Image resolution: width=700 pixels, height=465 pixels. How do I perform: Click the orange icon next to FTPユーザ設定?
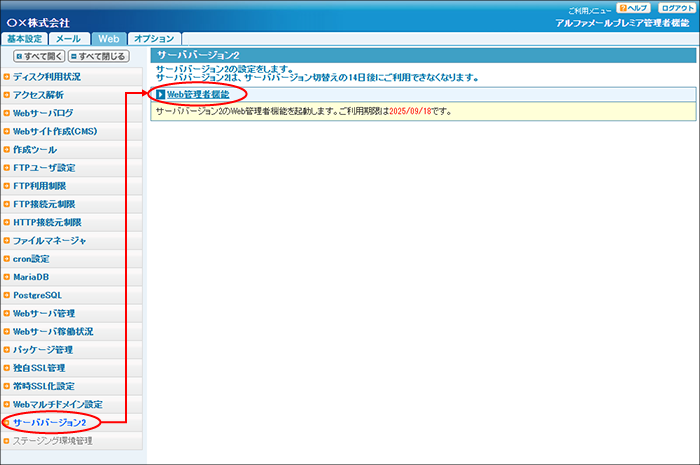click(x=7, y=168)
